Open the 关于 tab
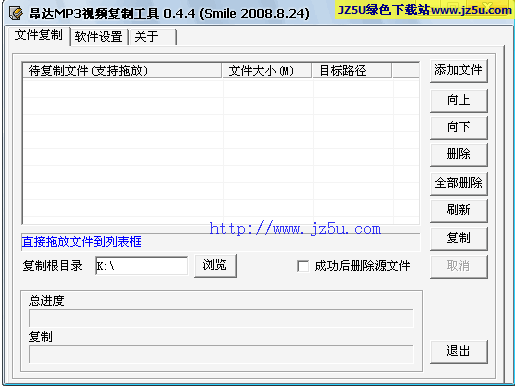This screenshot has height=387, width=515. 153,37
